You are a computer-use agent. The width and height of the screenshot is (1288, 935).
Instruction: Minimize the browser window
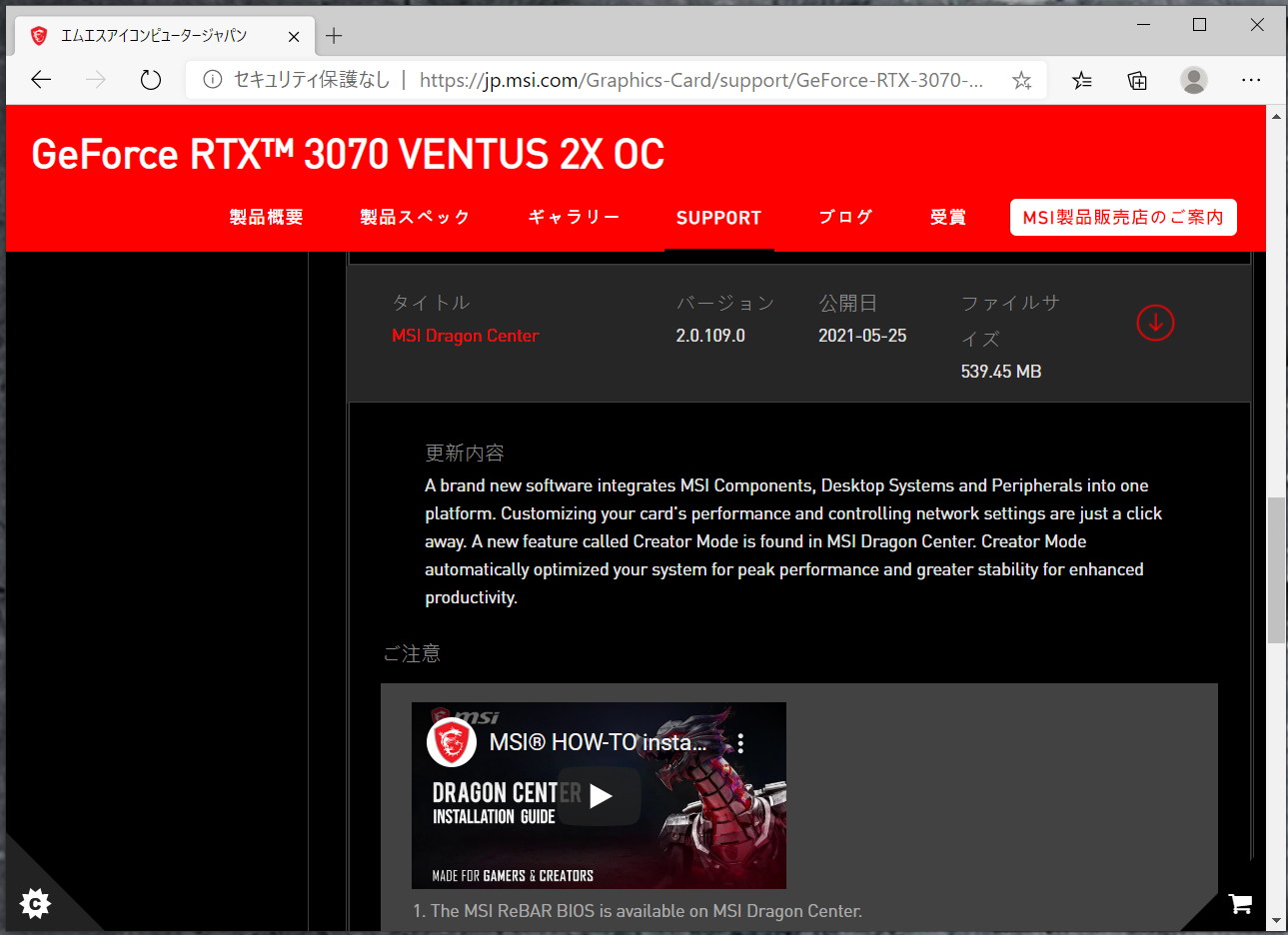(1142, 25)
